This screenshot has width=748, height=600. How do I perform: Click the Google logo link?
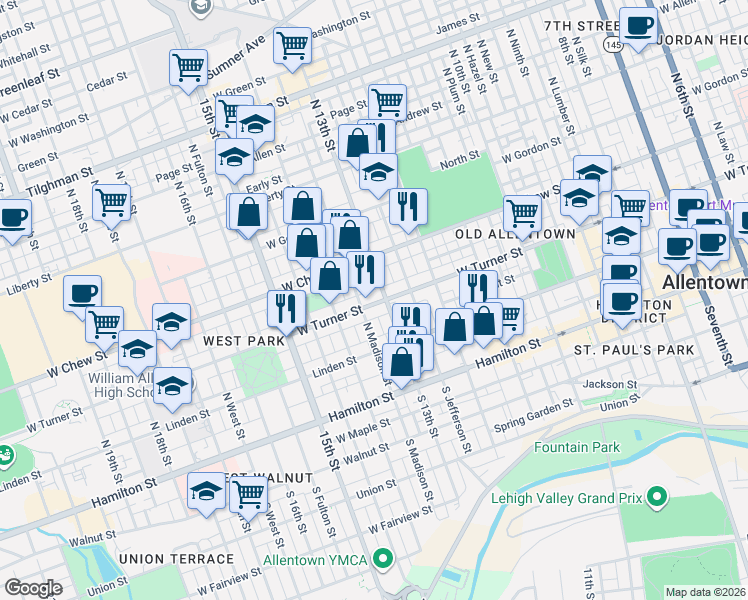point(33,588)
